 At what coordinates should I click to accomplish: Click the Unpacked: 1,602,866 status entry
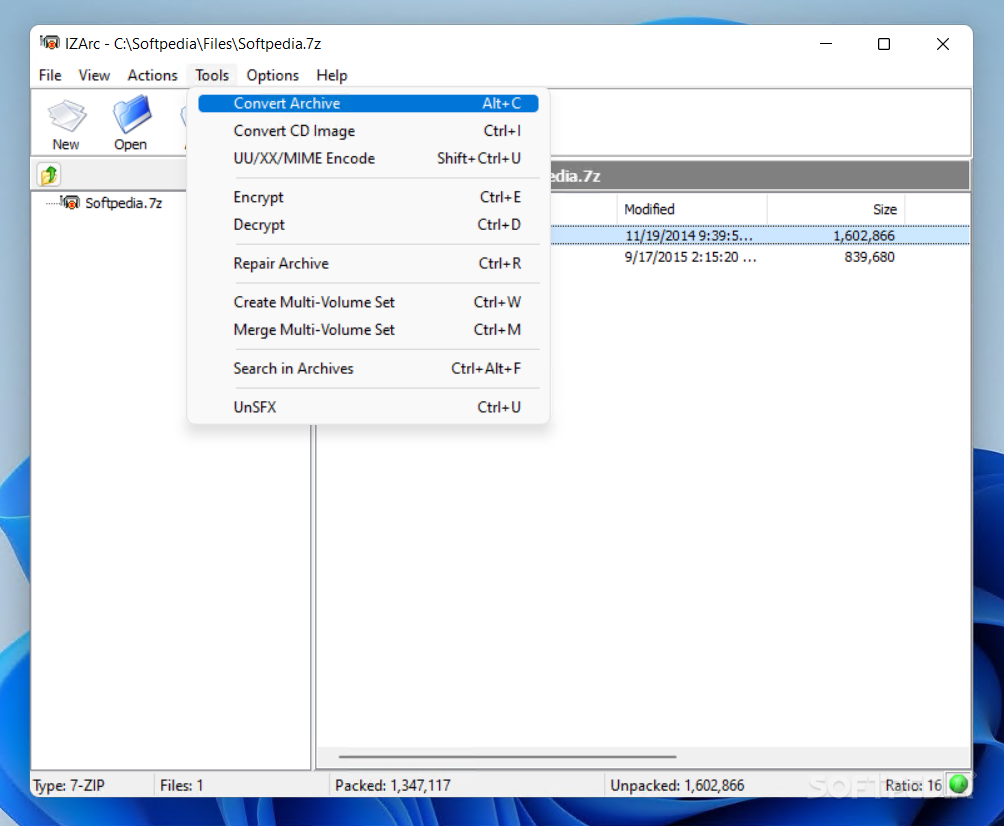tap(677, 785)
